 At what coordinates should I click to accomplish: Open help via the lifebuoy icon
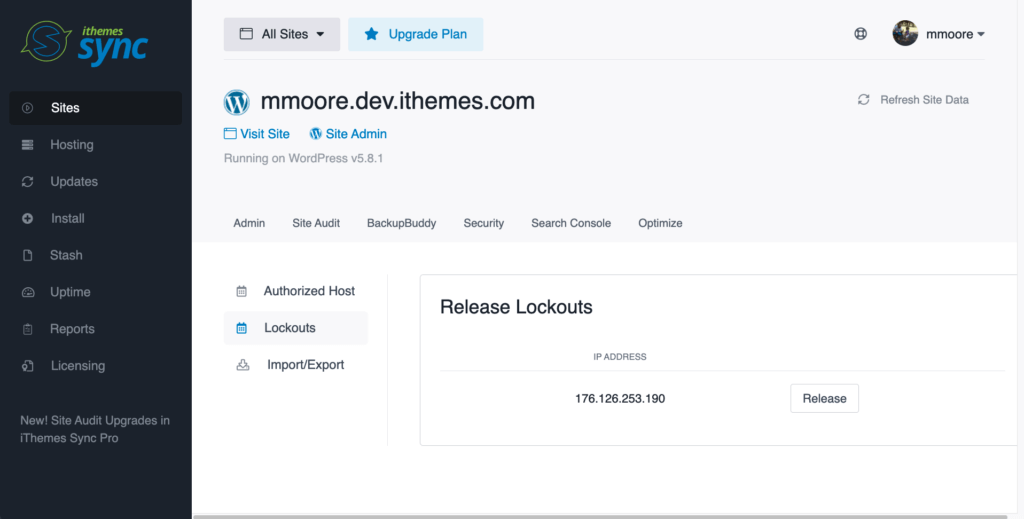click(x=861, y=34)
